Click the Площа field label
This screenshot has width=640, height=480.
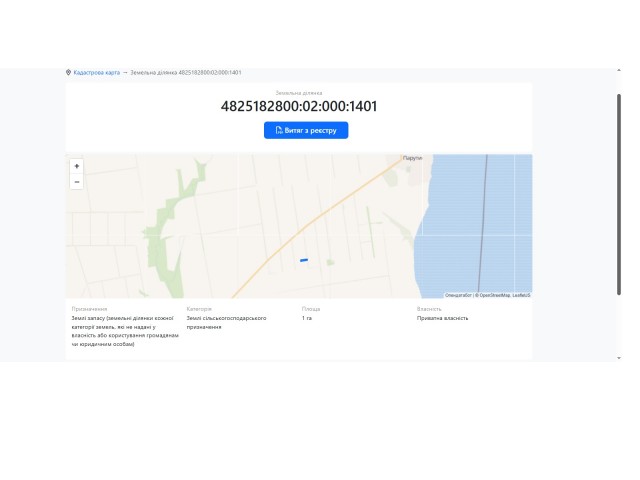click(311, 309)
